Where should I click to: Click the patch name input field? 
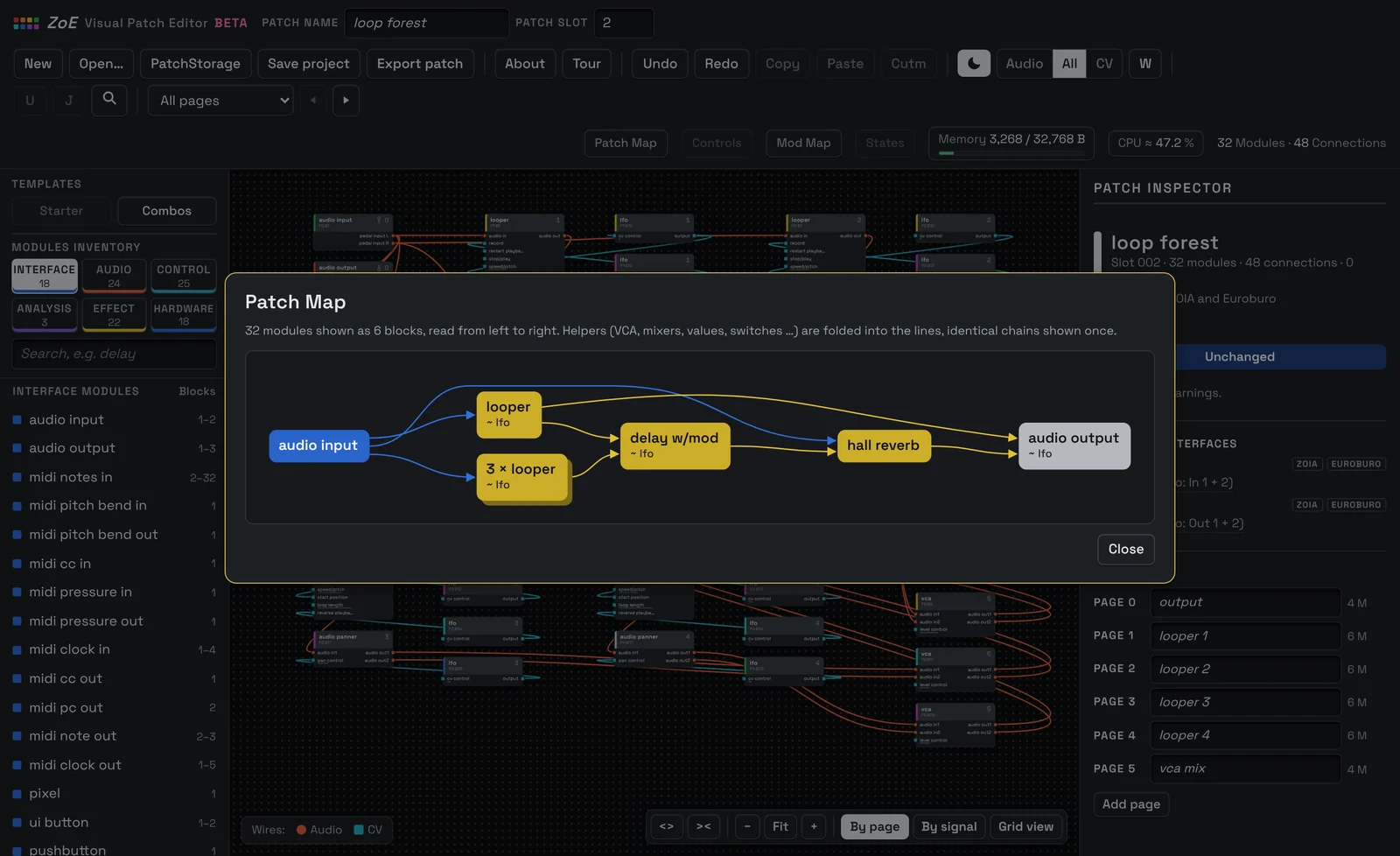point(427,23)
